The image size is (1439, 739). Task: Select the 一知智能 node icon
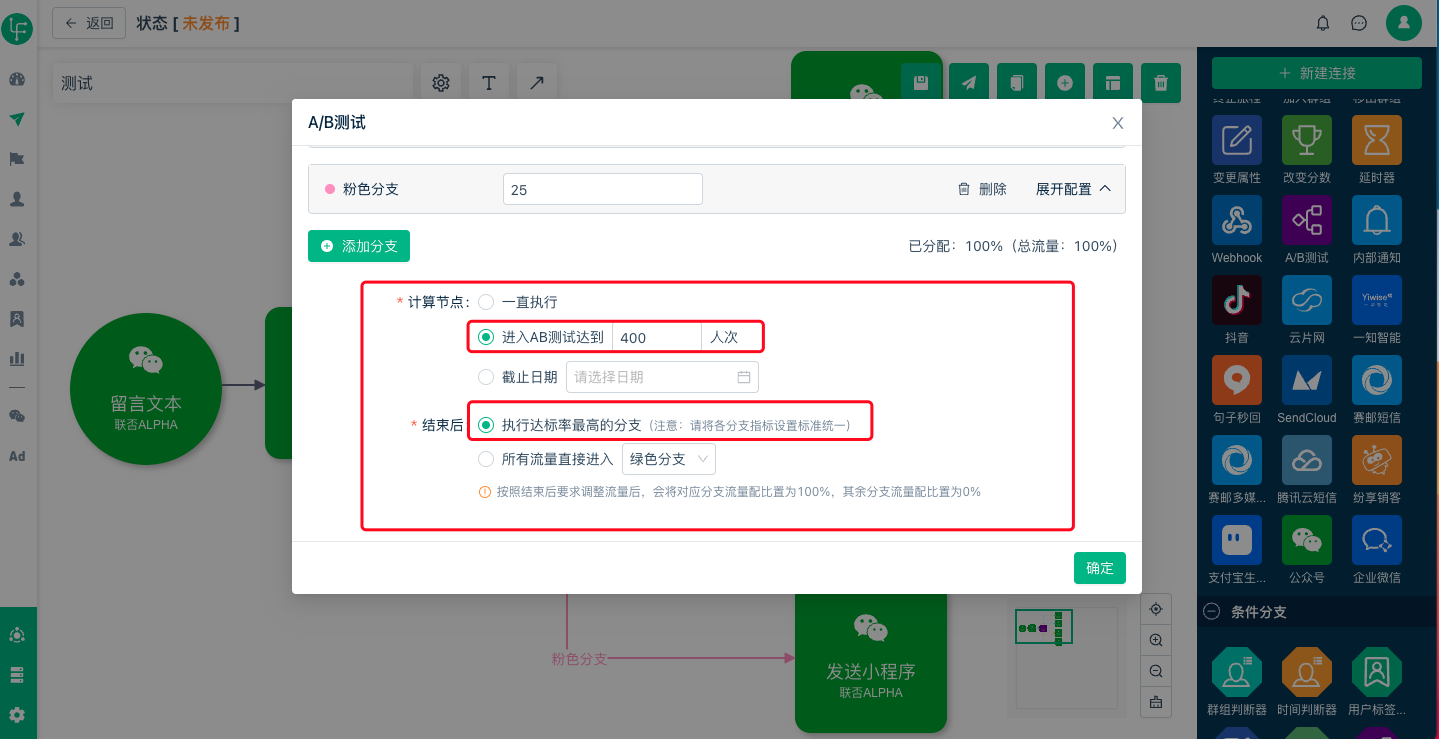(x=1377, y=300)
